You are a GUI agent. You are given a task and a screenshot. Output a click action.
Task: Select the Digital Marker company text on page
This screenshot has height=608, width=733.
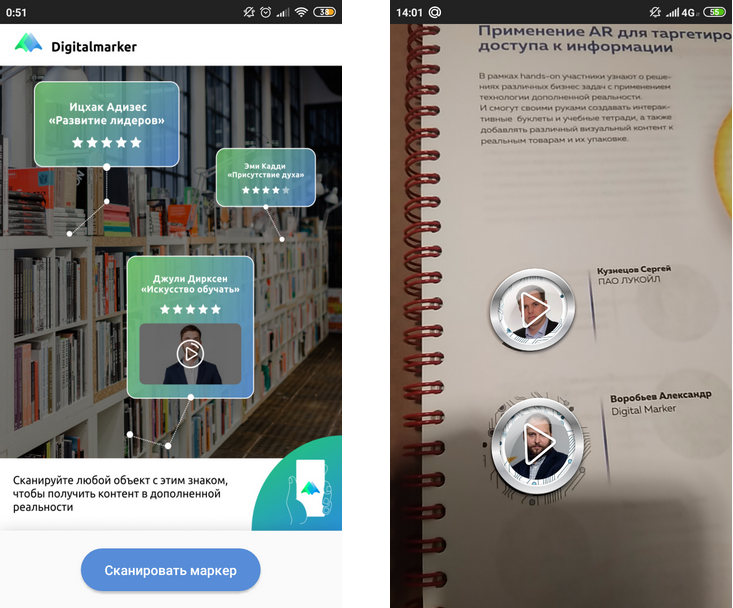pos(643,410)
